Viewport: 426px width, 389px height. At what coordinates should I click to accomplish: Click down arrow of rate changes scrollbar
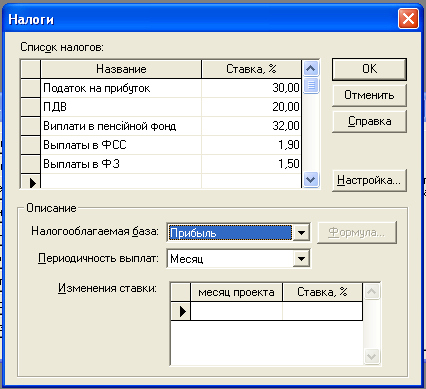[x=371, y=356]
